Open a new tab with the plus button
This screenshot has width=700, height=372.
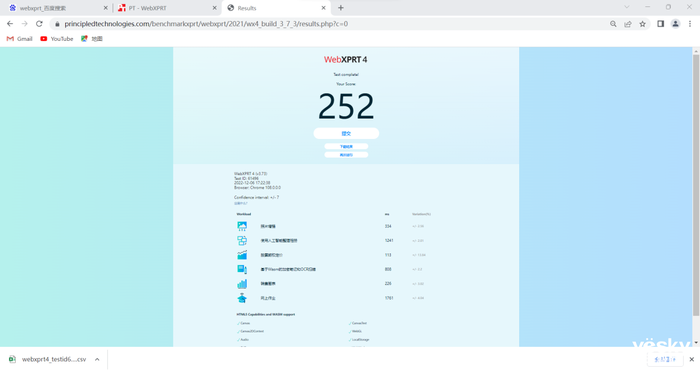pyautogui.click(x=341, y=8)
